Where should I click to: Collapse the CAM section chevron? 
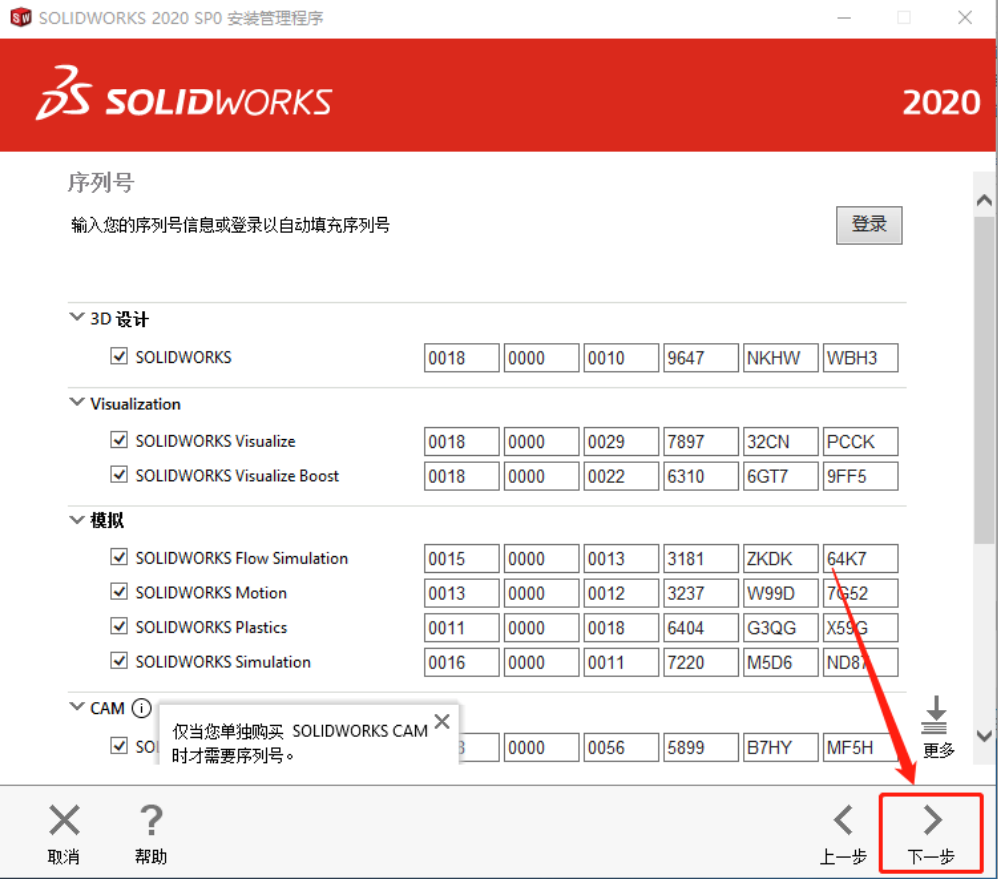pos(77,708)
